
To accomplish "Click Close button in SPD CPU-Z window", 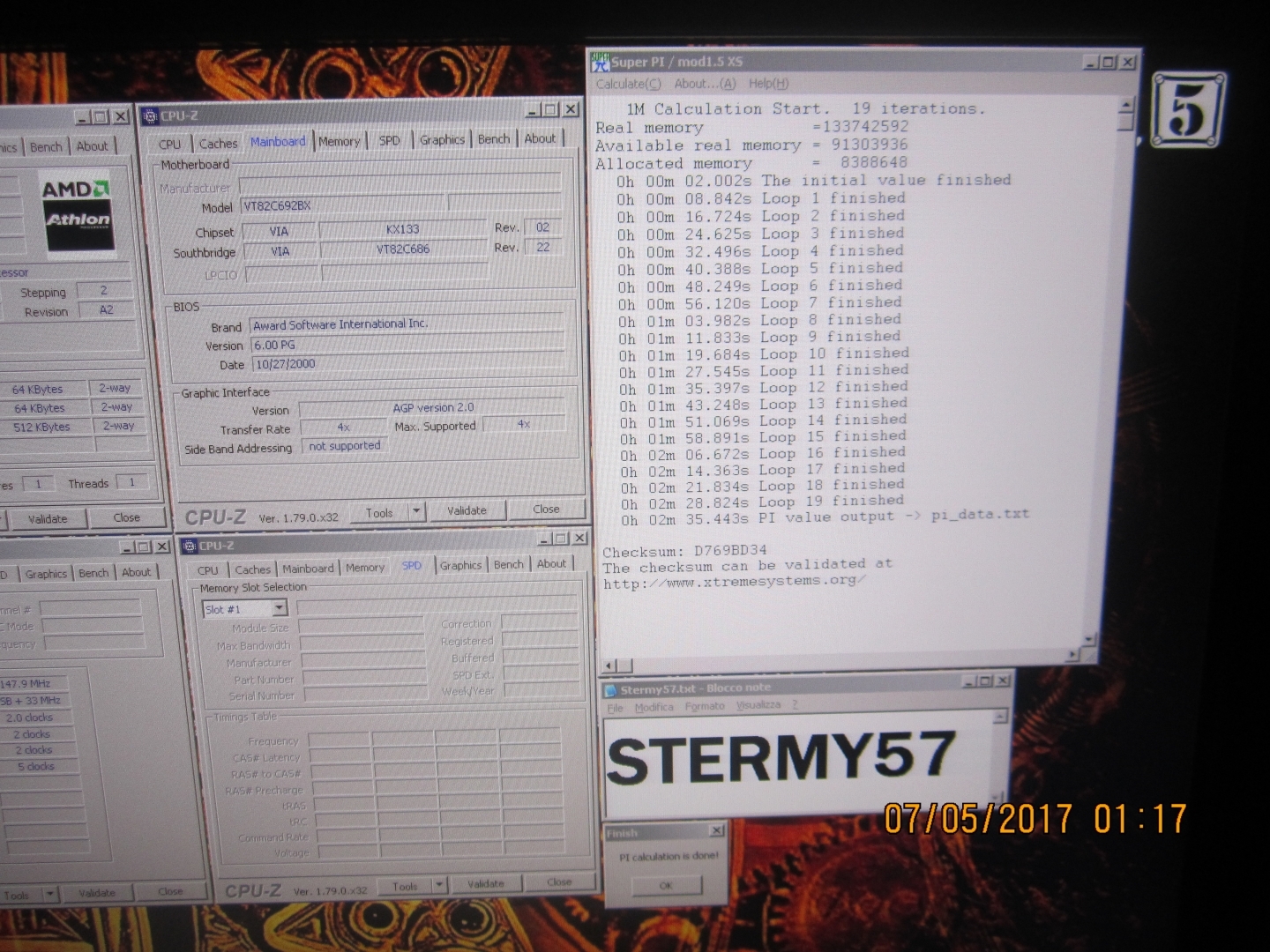I will [x=559, y=881].
